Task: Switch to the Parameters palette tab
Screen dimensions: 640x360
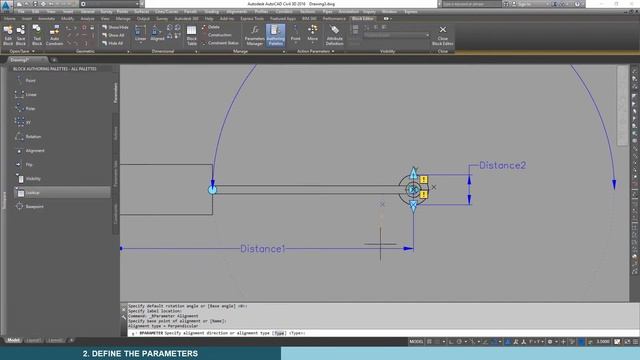Action: tap(116, 93)
